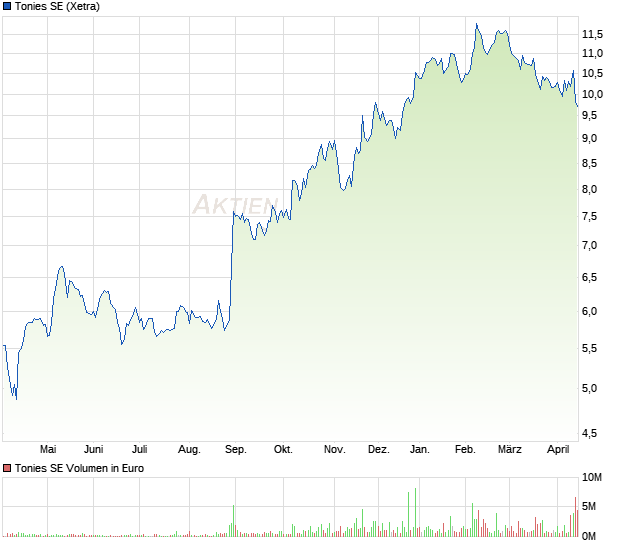
Task: Click the 9,5 price axis value
Action: 590,115
